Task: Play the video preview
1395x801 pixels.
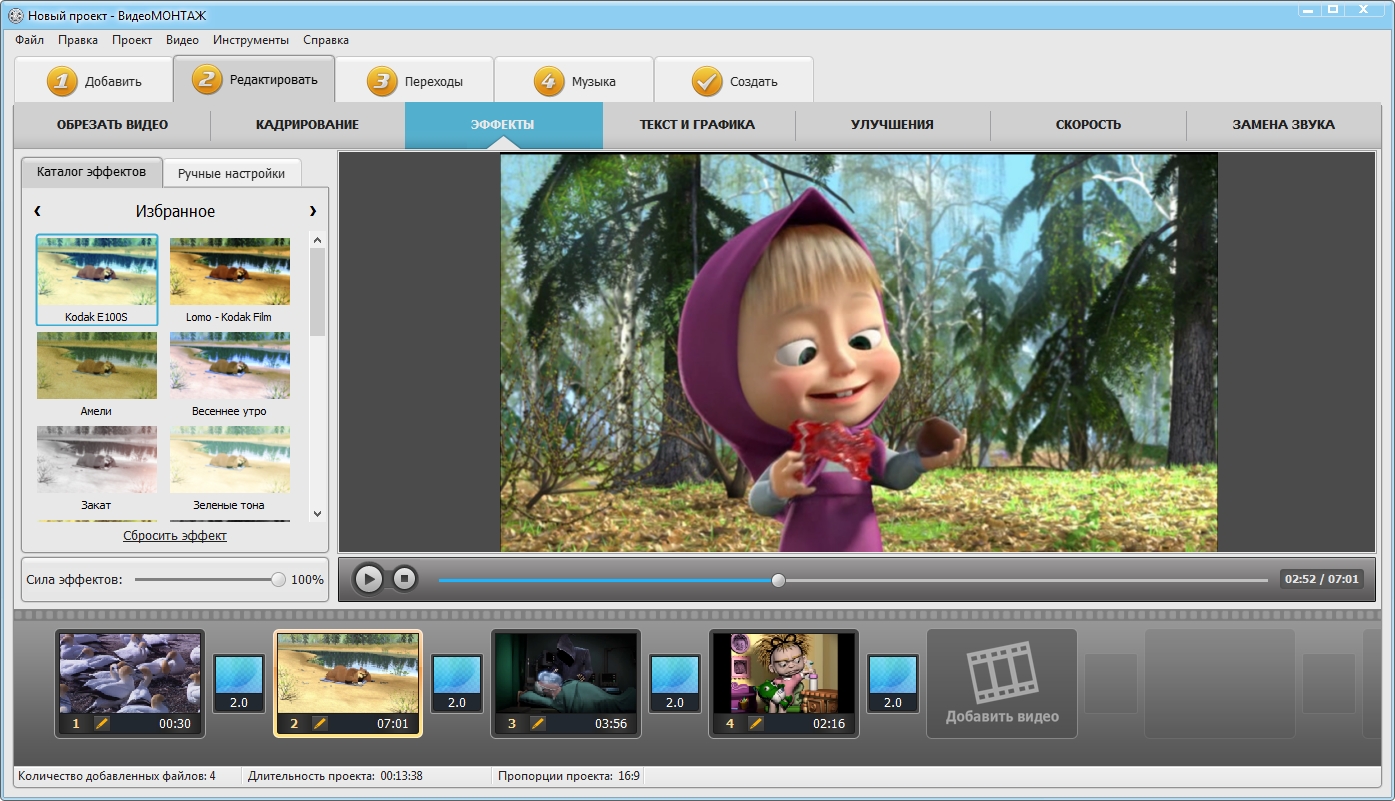Action: [369, 578]
